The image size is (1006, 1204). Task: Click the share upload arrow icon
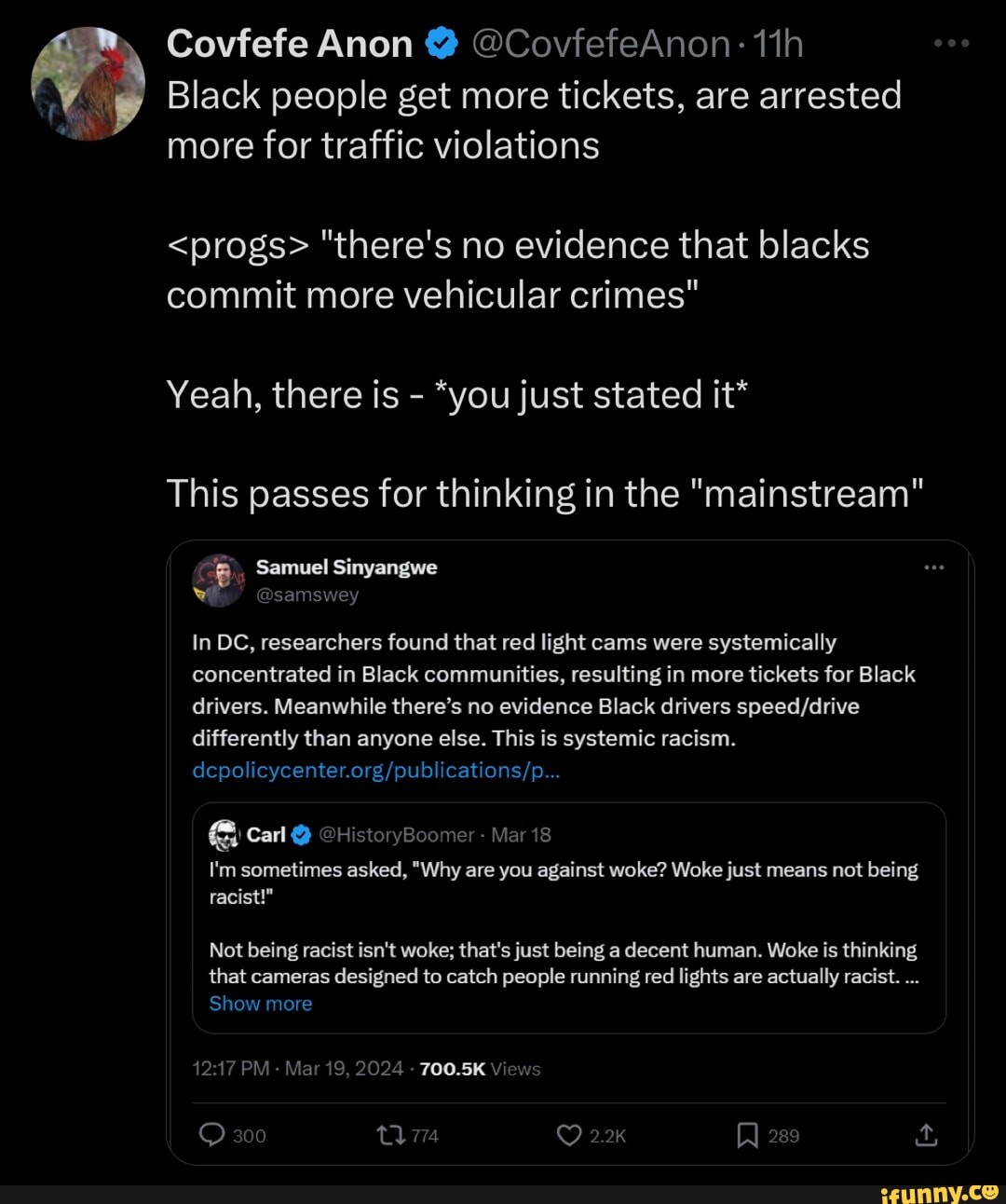click(926, 1135)
